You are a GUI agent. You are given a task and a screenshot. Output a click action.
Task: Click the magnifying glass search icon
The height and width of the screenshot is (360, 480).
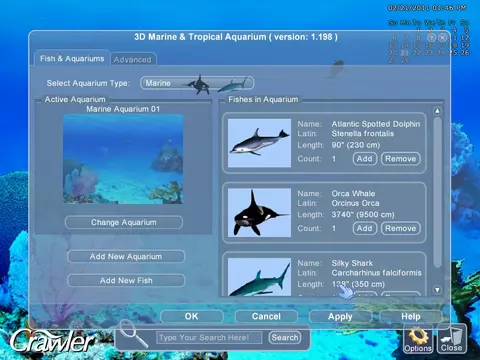133,333
